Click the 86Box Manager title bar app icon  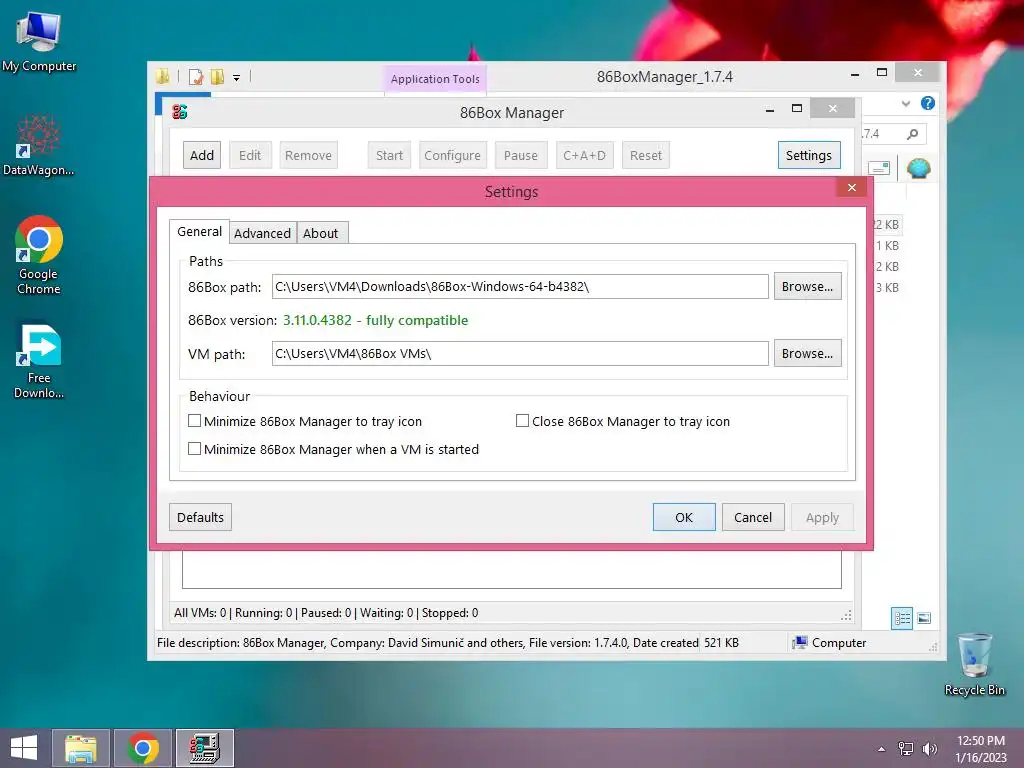(180, 112)
